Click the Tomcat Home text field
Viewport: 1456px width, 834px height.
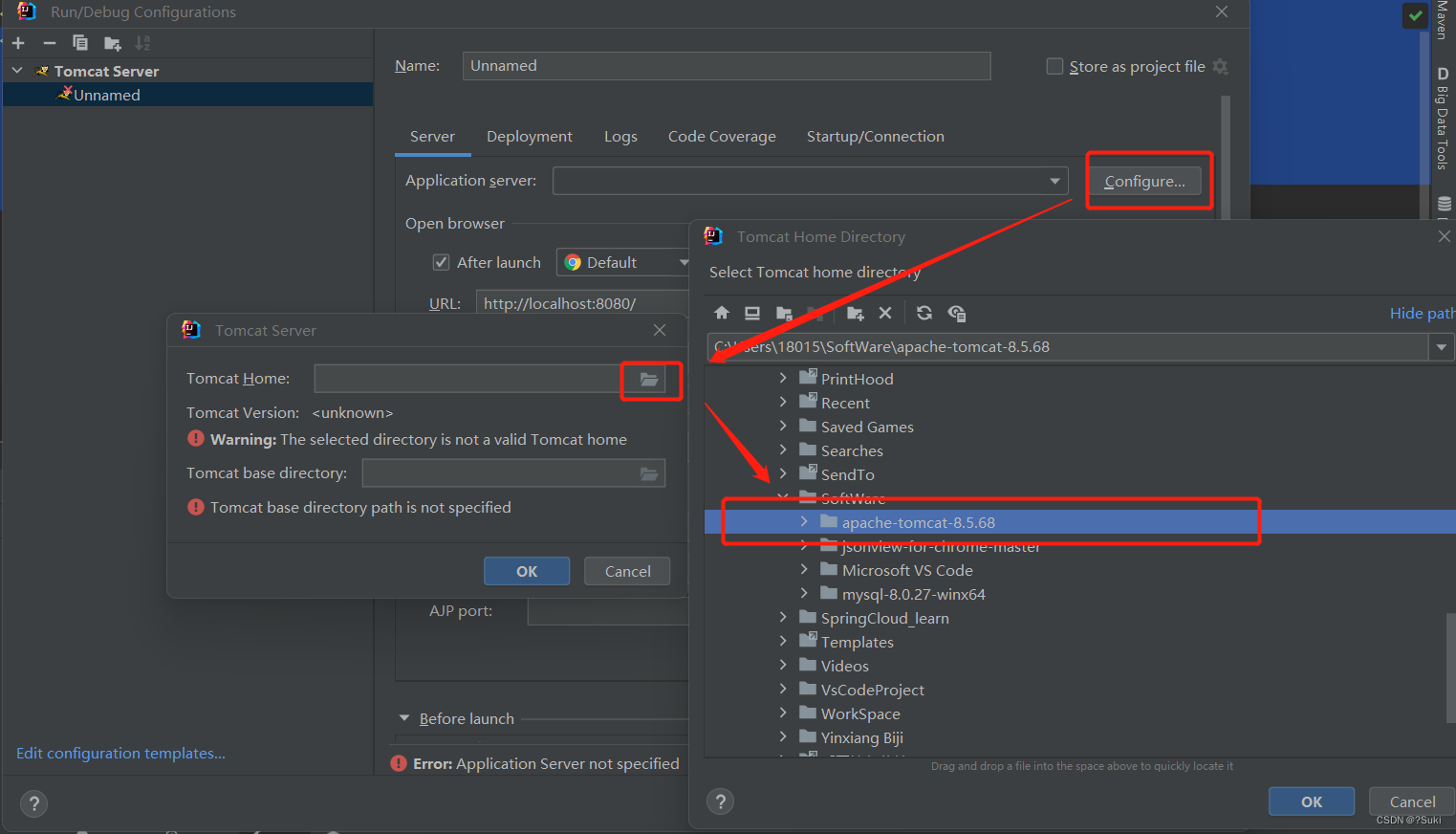tap(468, 380)
